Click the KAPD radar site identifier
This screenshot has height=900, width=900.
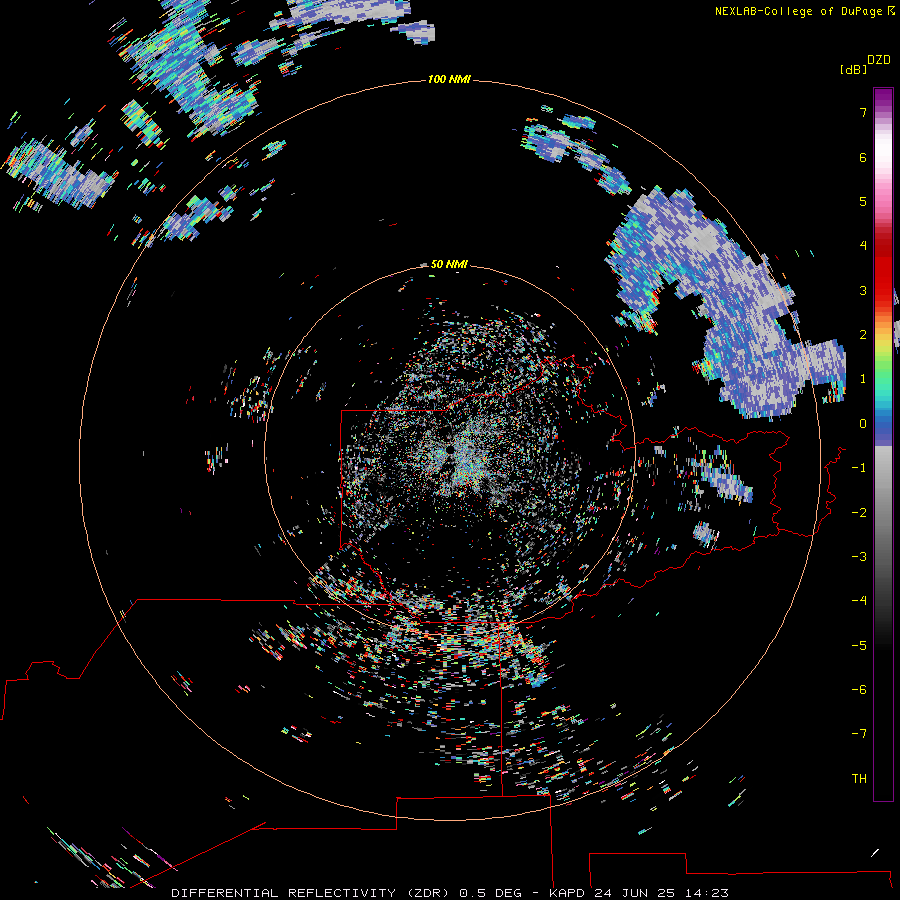tap(568, 893)
